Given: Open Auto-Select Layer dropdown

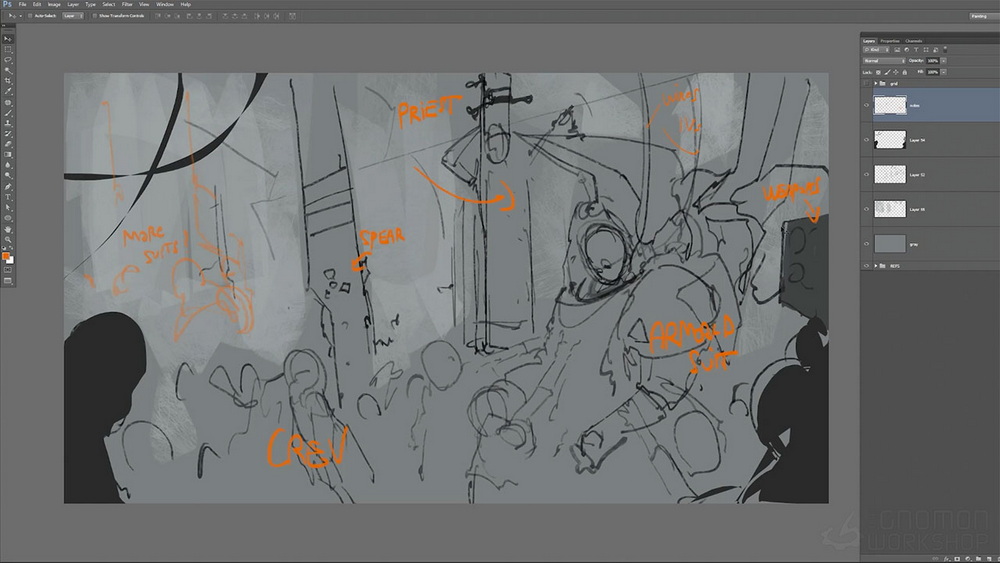Looking at the screenshot, I should 73,15.
